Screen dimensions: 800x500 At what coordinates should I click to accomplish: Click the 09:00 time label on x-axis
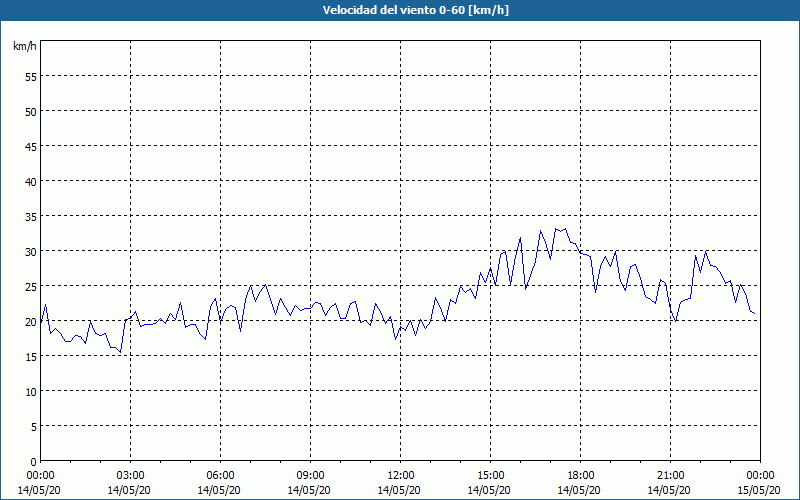[310, 476]
